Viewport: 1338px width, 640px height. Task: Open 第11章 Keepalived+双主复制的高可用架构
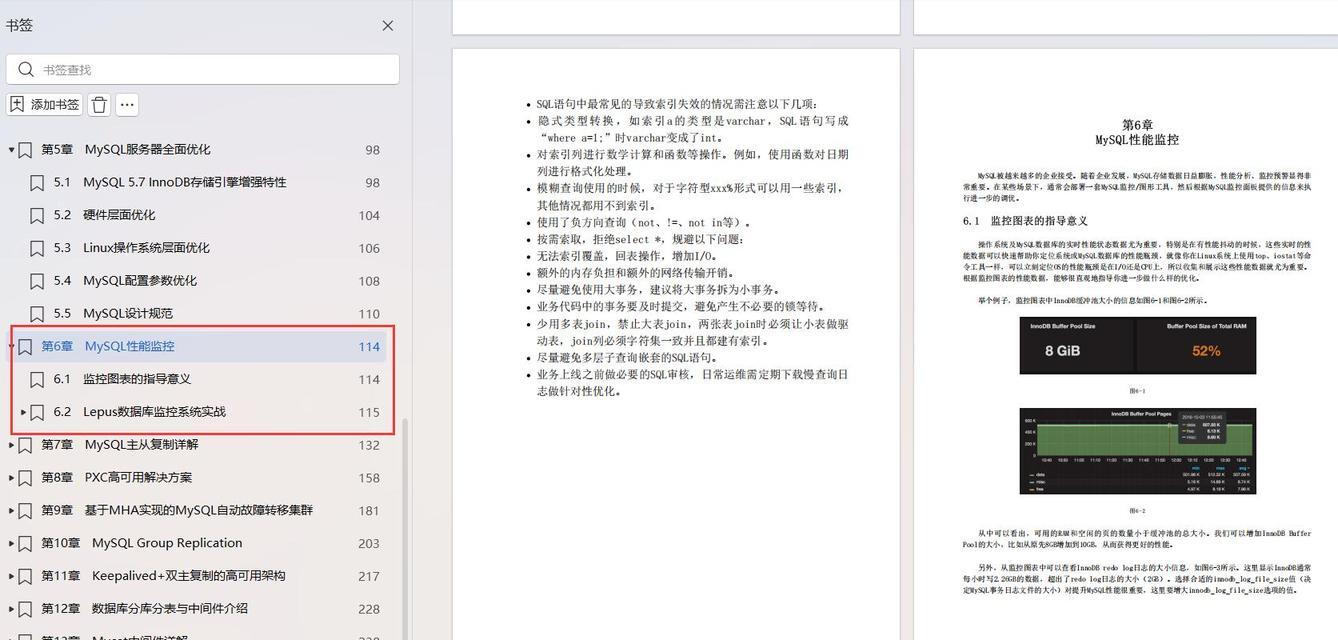click(x=163, y=577)
